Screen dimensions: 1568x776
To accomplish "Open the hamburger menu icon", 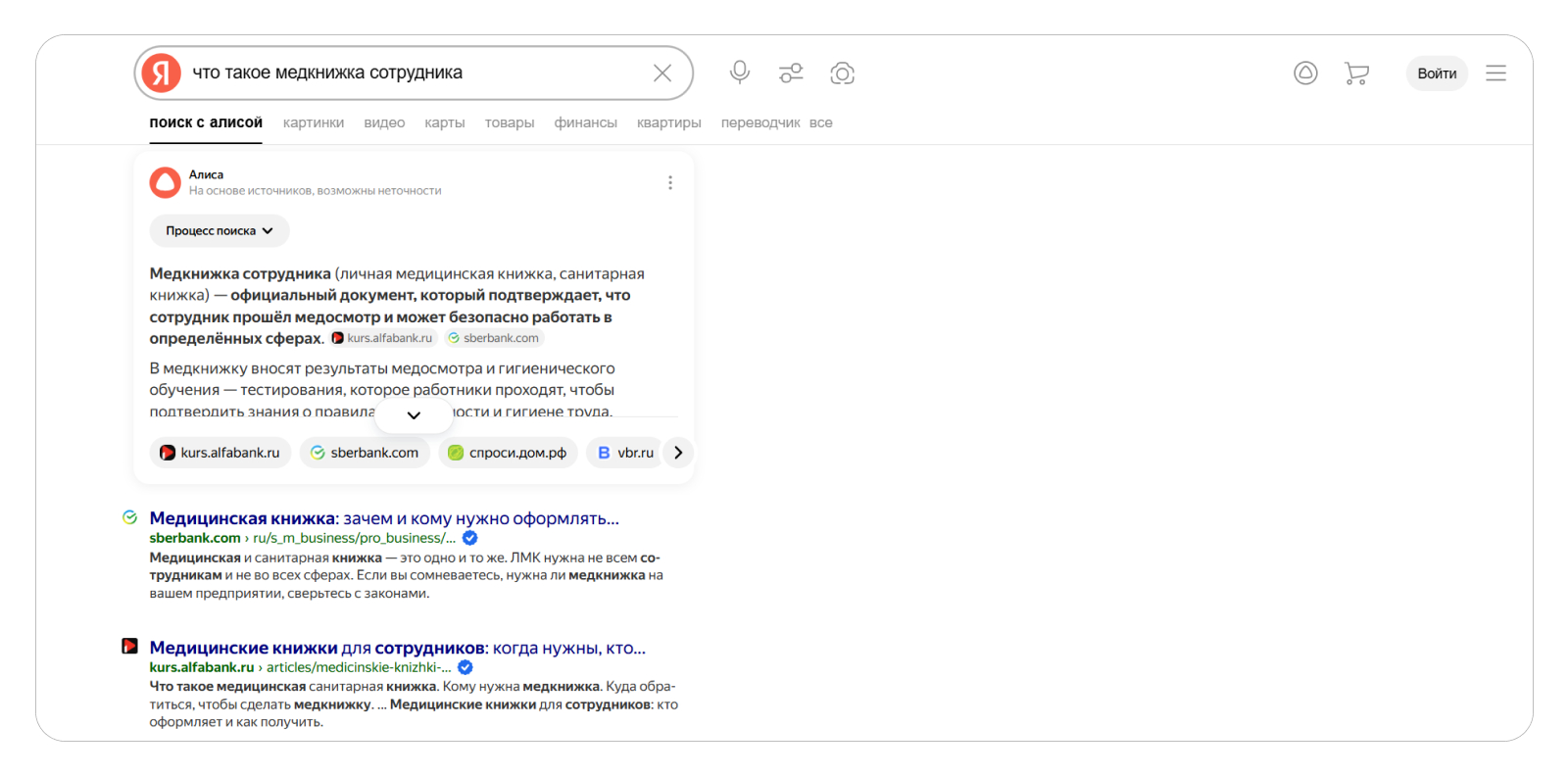I will point(1495,73).
